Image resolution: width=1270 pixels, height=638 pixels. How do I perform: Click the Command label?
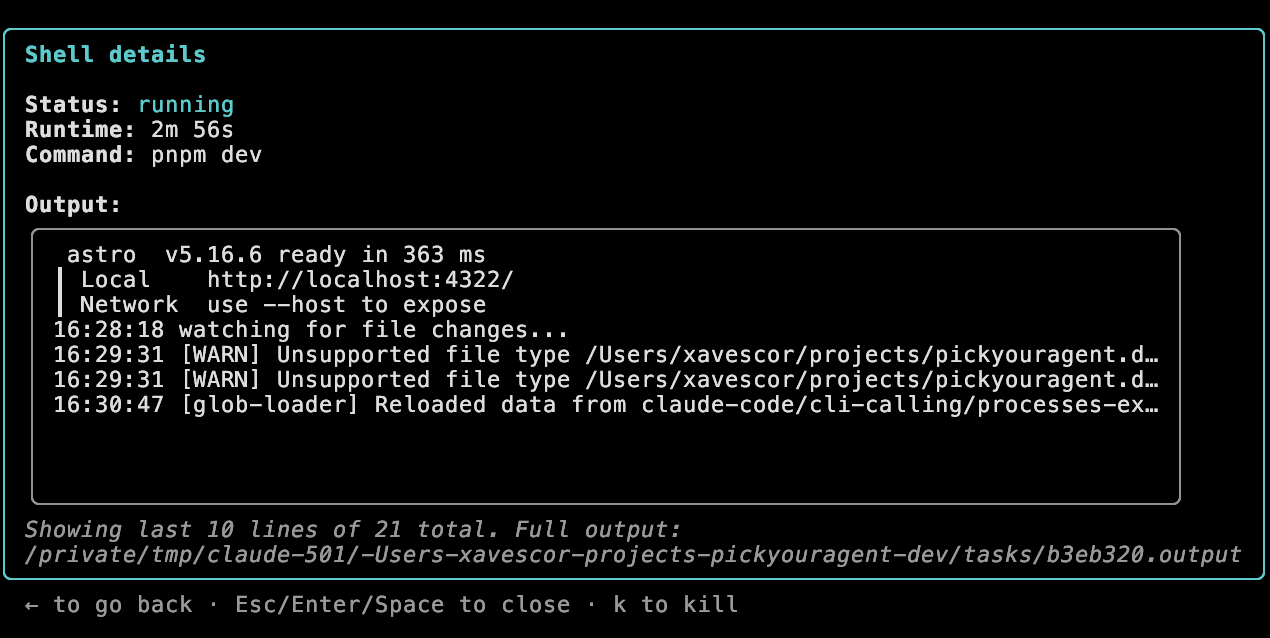pyautogui.click(x=80, y=155)
